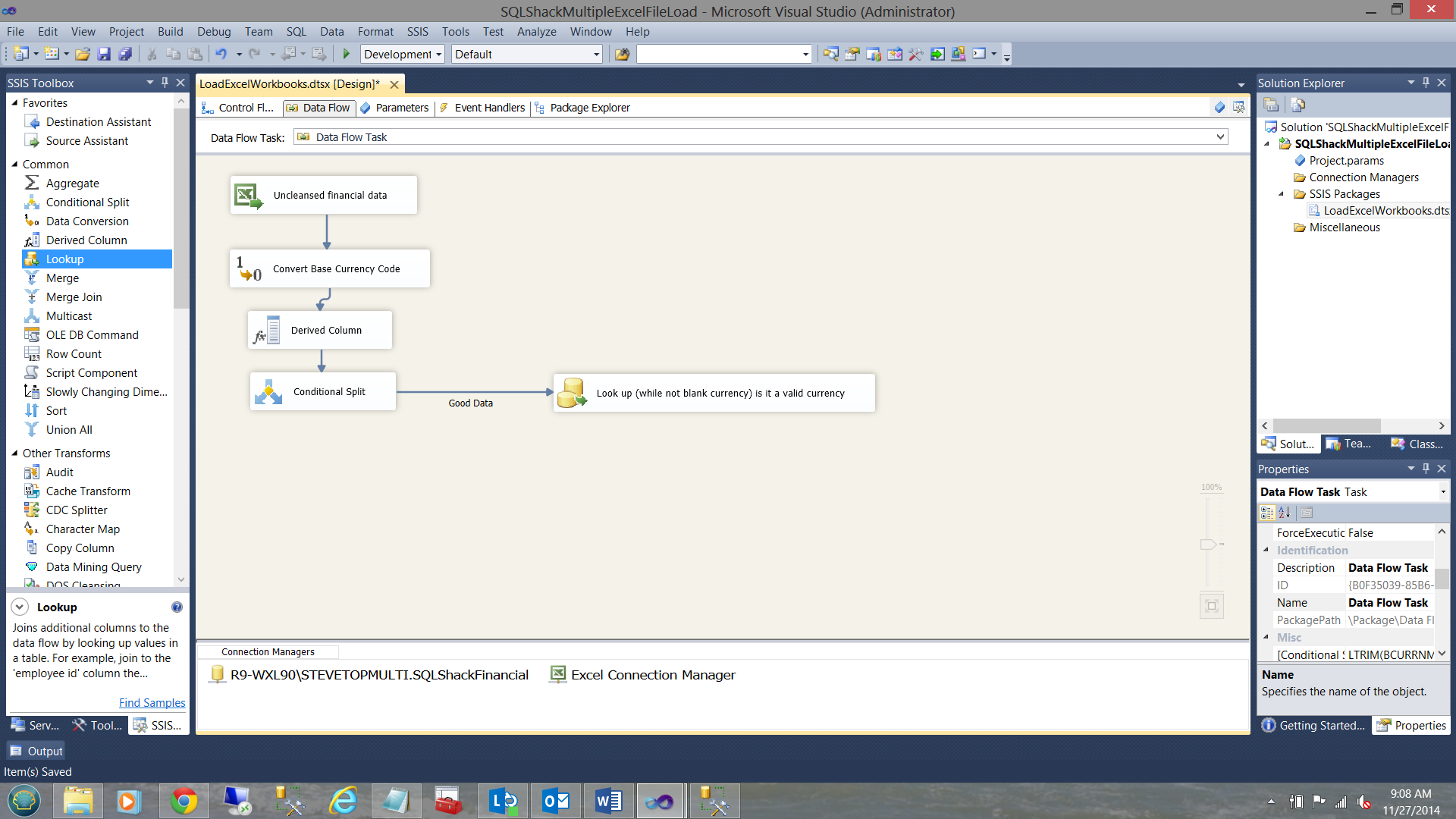Click the Derived Column fx icon on canvas

tap(266, 331)
